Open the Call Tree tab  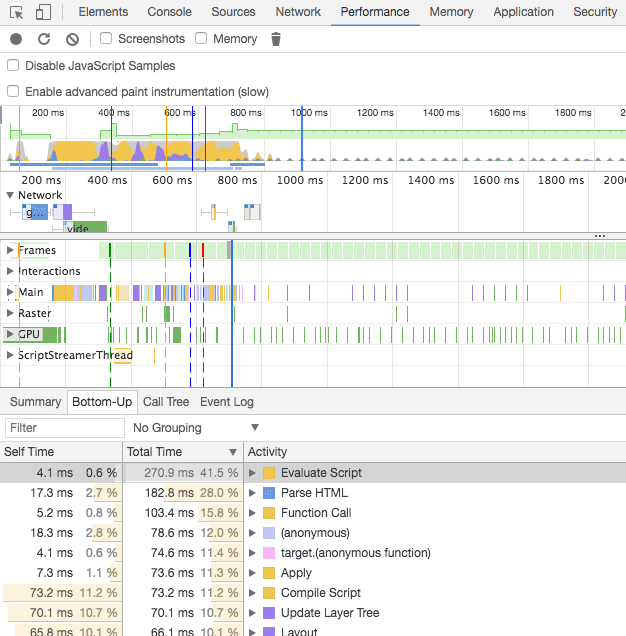[166, 402]
